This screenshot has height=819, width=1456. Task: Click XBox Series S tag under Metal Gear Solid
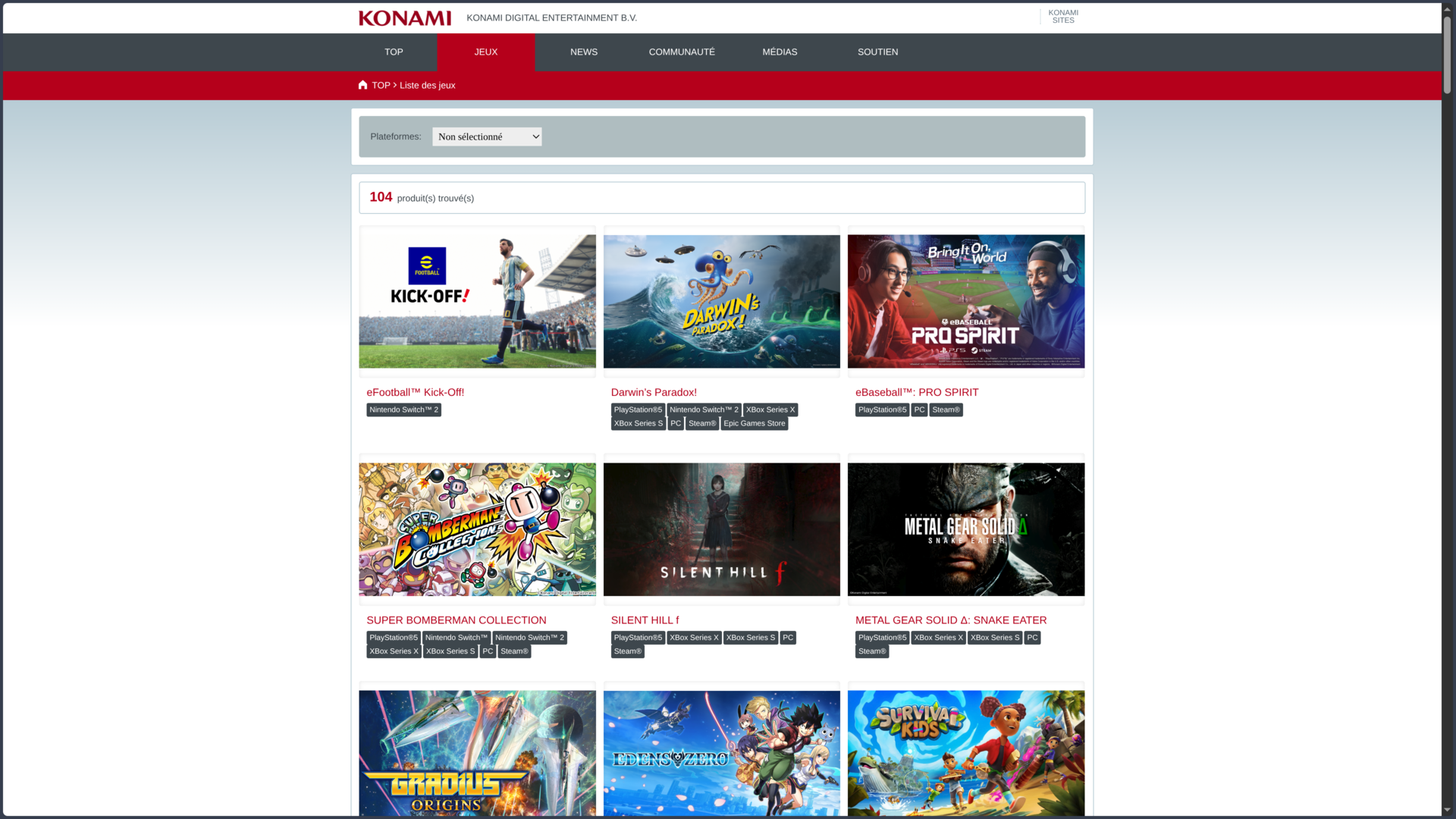click(x=995, y=638)
